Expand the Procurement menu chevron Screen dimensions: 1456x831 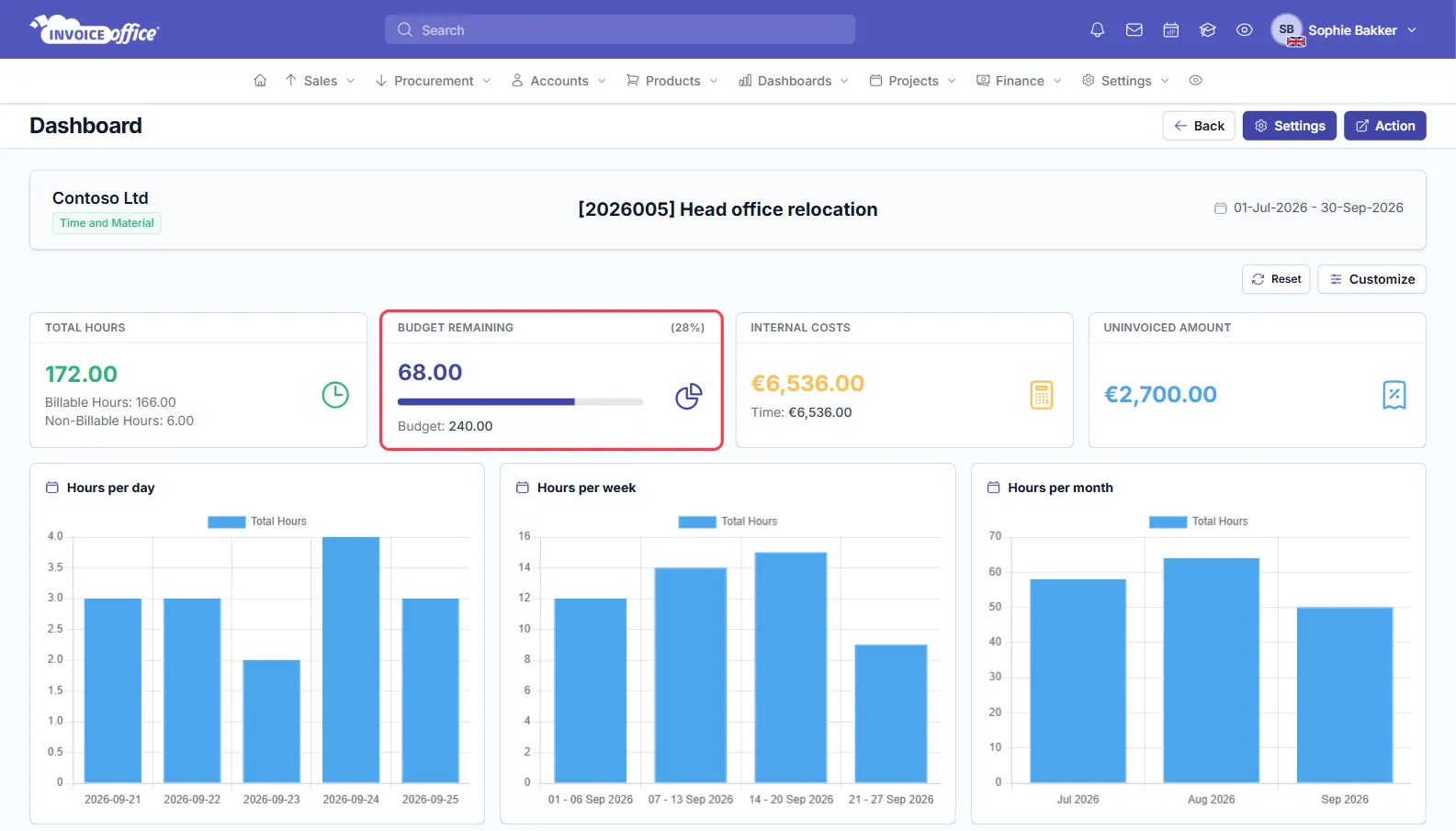click(x=487, y=81)
